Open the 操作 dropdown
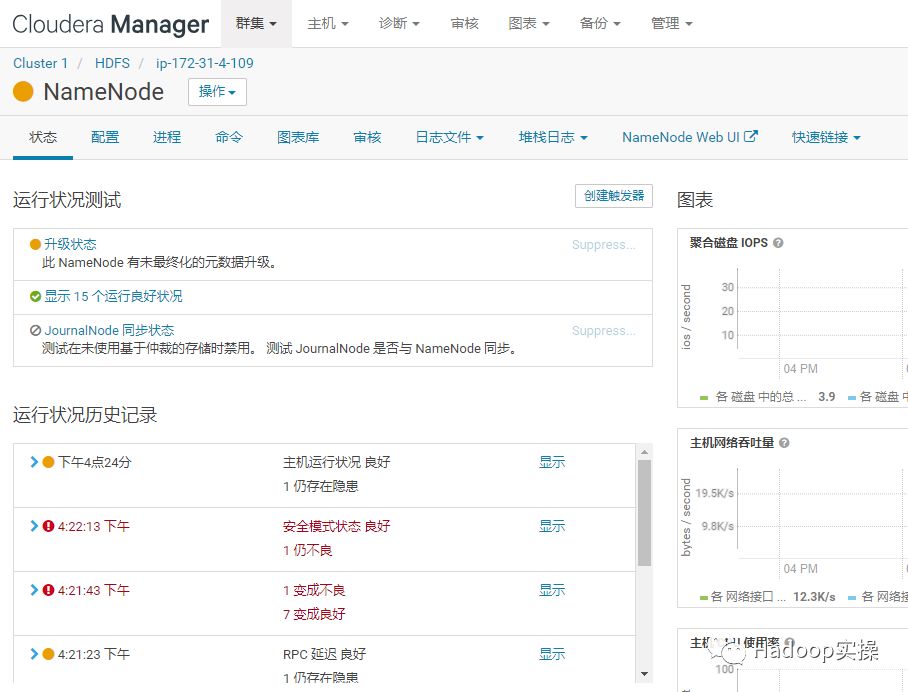The width and height of the screenshot is (908, 692). [x=216, y=91]
